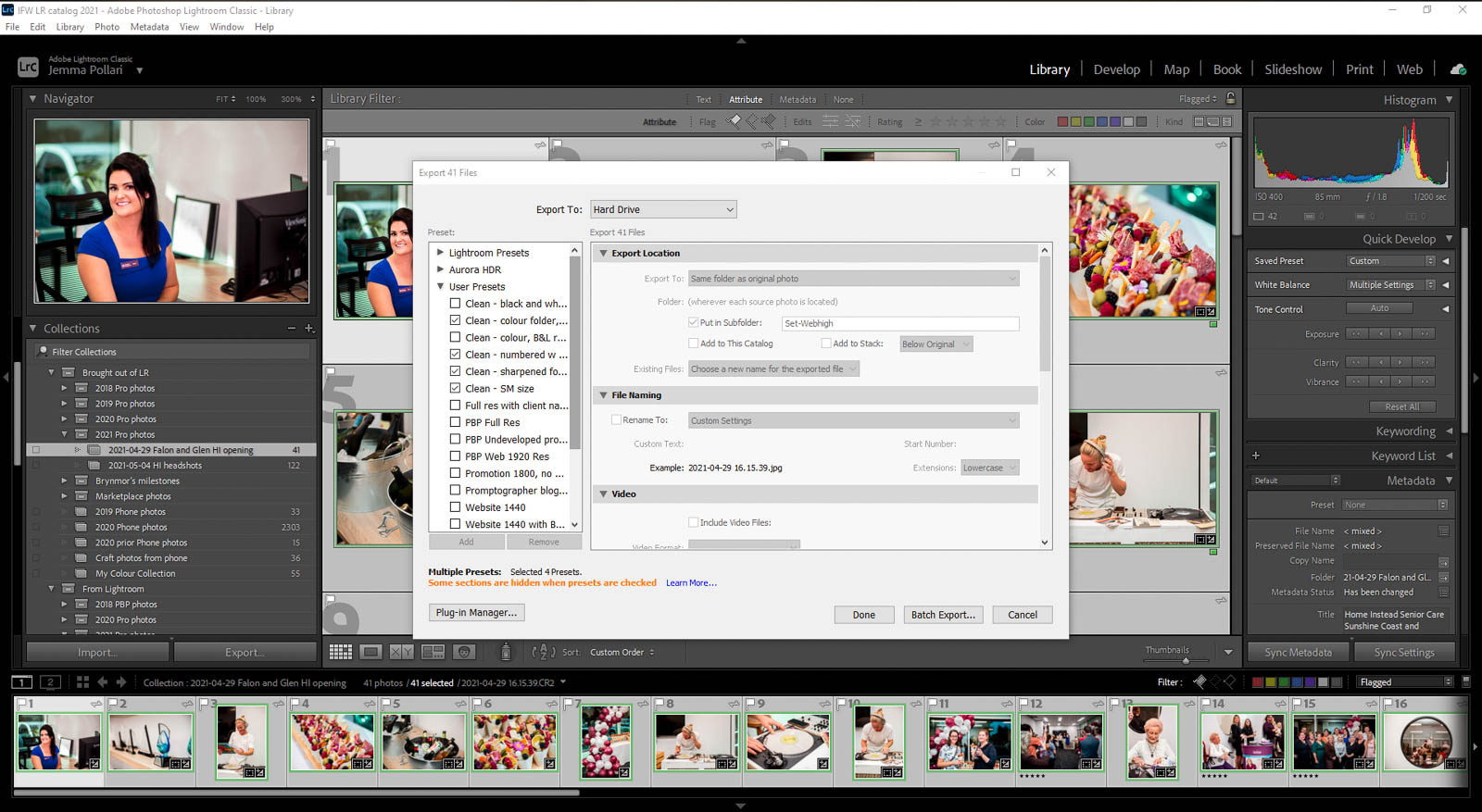1482x812 pixels.
Task: Uncheck the 'Clean - SM size' preset
Action: (455, 389)
